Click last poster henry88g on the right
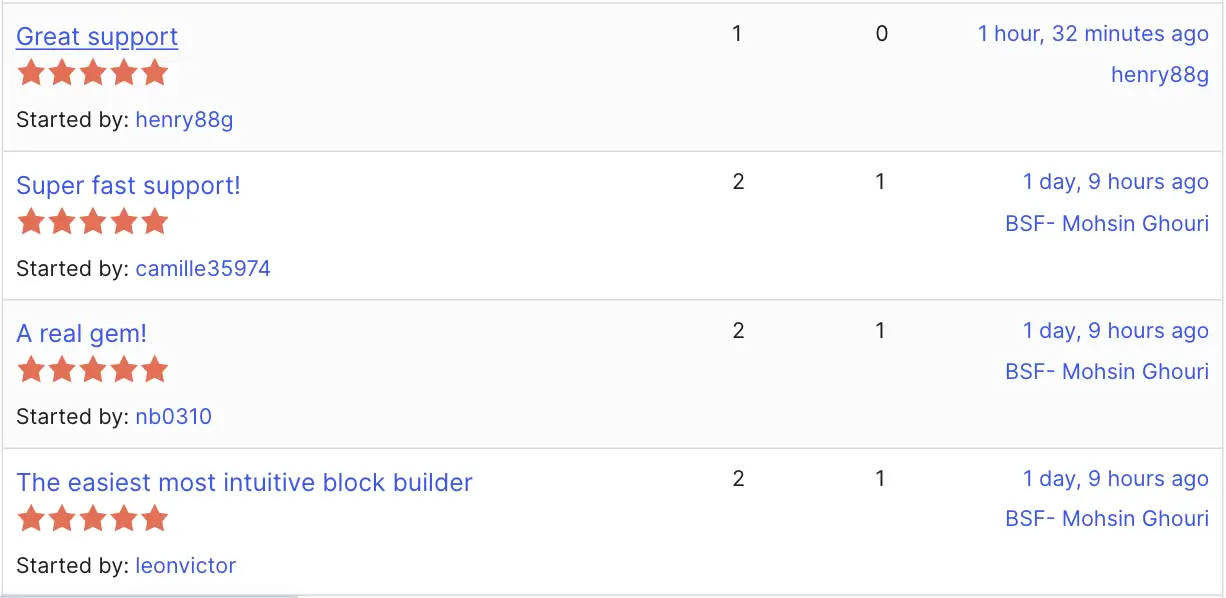This screenshot has height=598, width=1226. 1159,75
